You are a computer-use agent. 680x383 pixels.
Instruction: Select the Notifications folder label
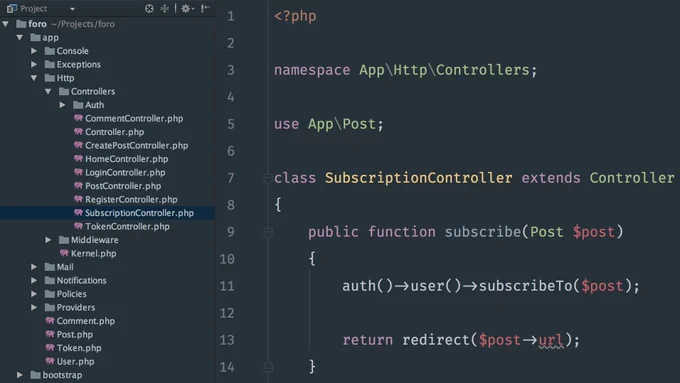tap(82, 280)
